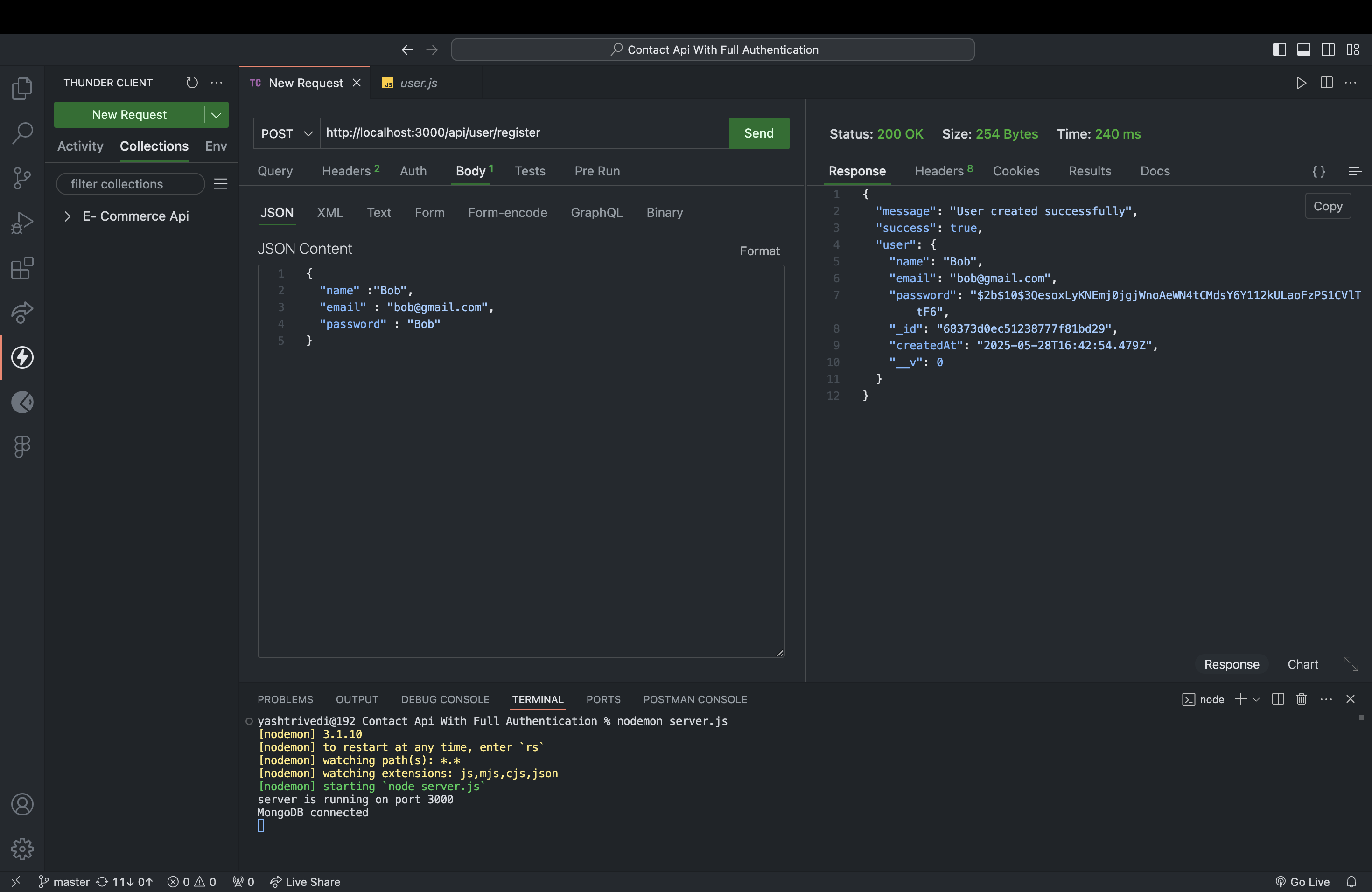Switch to the Headers request tab
The height and width of the screenshot is (892, 1372).
pyautogui.click(x=346, y=171)
